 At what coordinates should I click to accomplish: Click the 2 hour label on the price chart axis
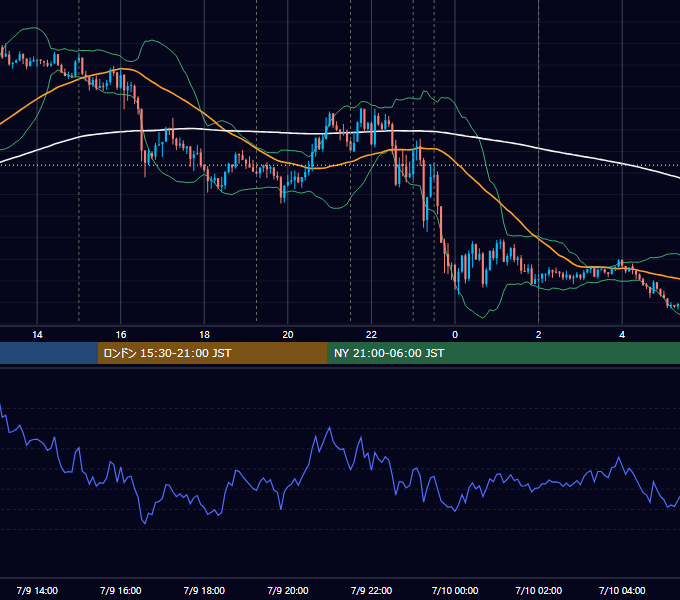[x=539, y=335]
